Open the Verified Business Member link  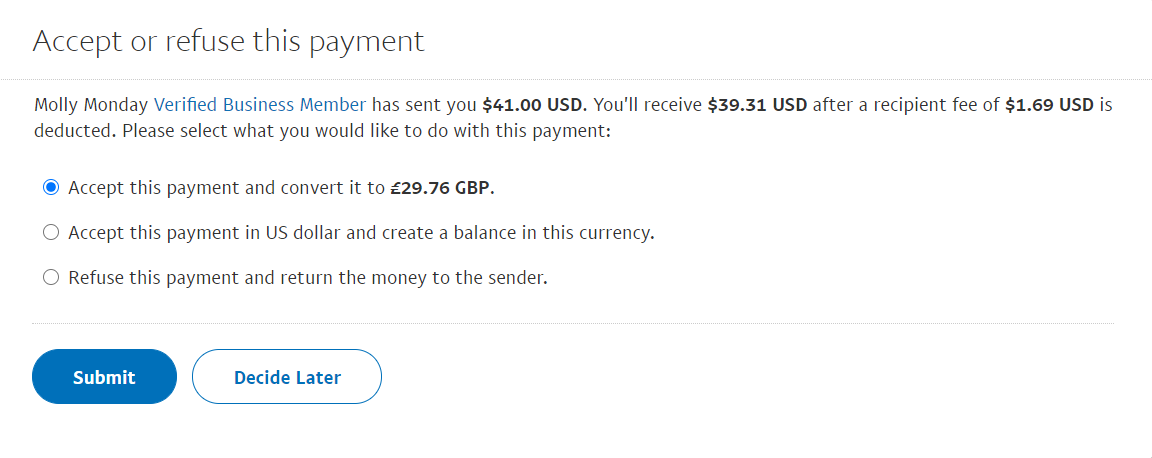(x=260, y=104)
